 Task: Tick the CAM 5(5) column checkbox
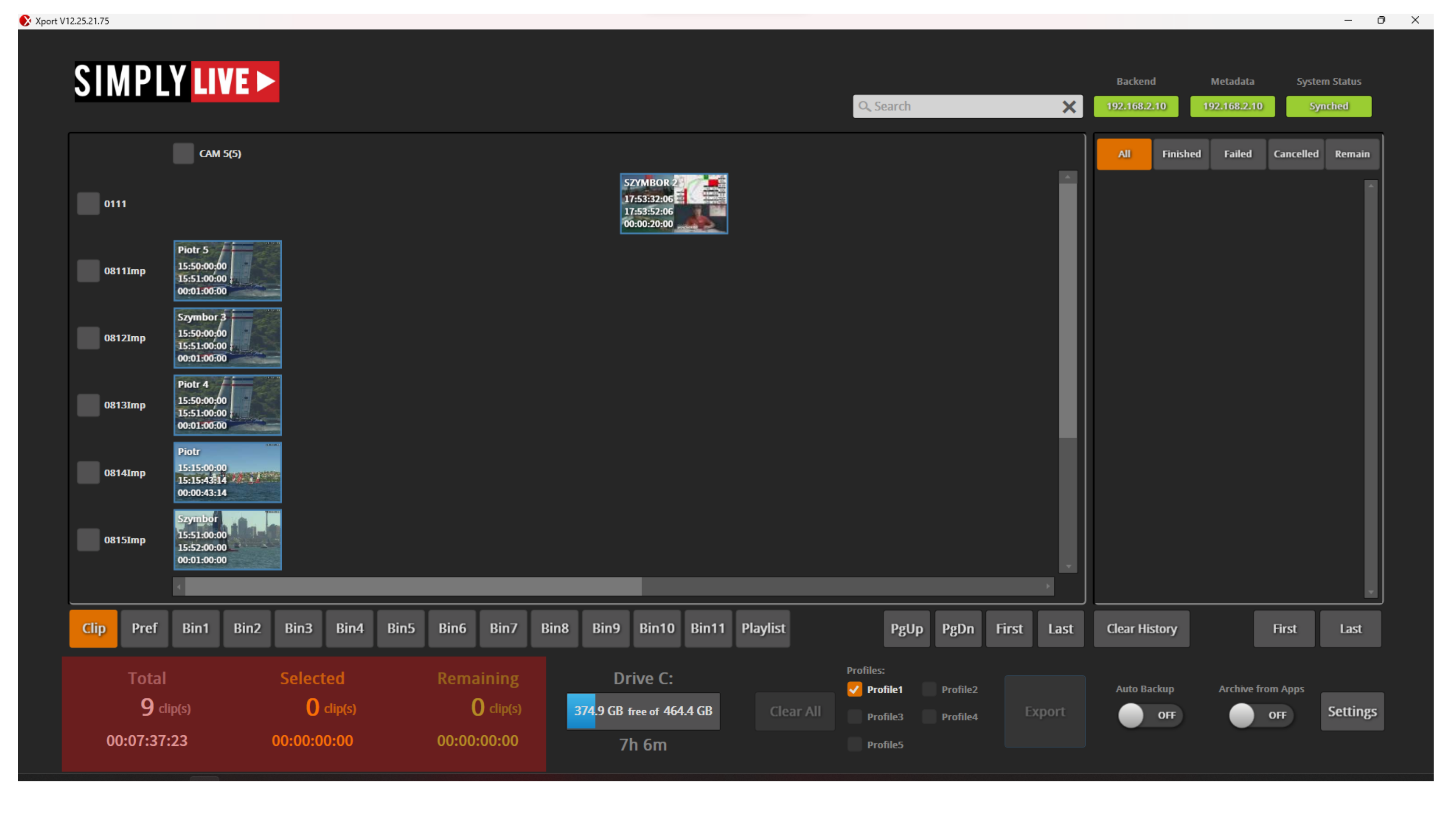pyautogui.click(x=183, y=153)
